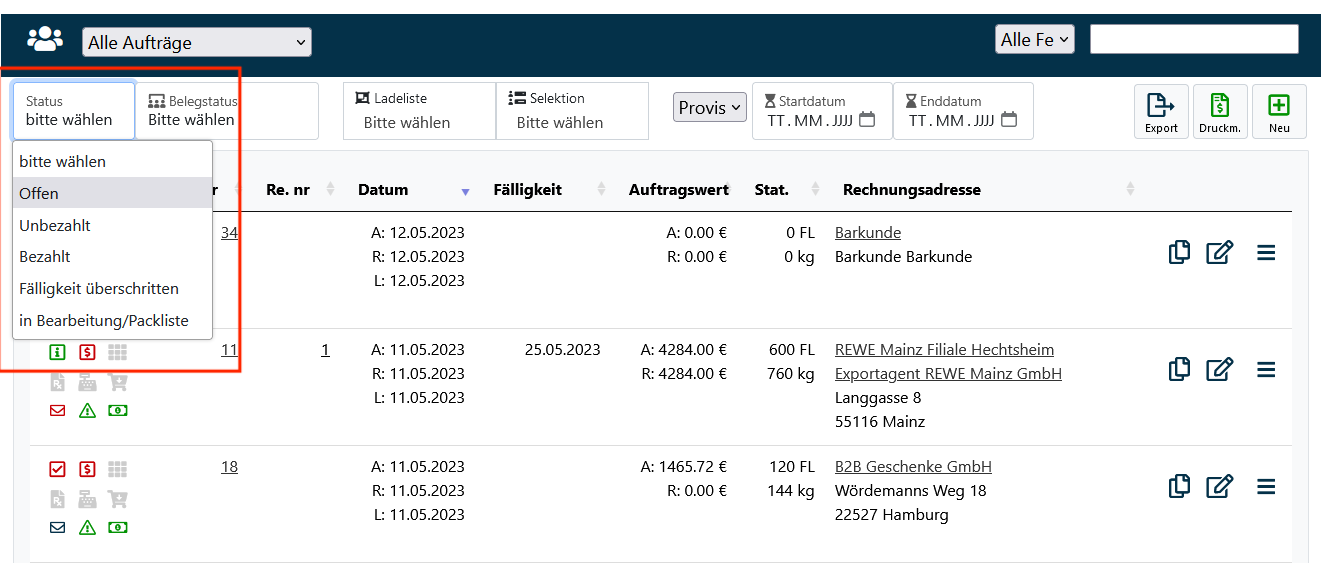
Task: Pick 'Bezahlt' in the status dropdown list
Action: 45,257
